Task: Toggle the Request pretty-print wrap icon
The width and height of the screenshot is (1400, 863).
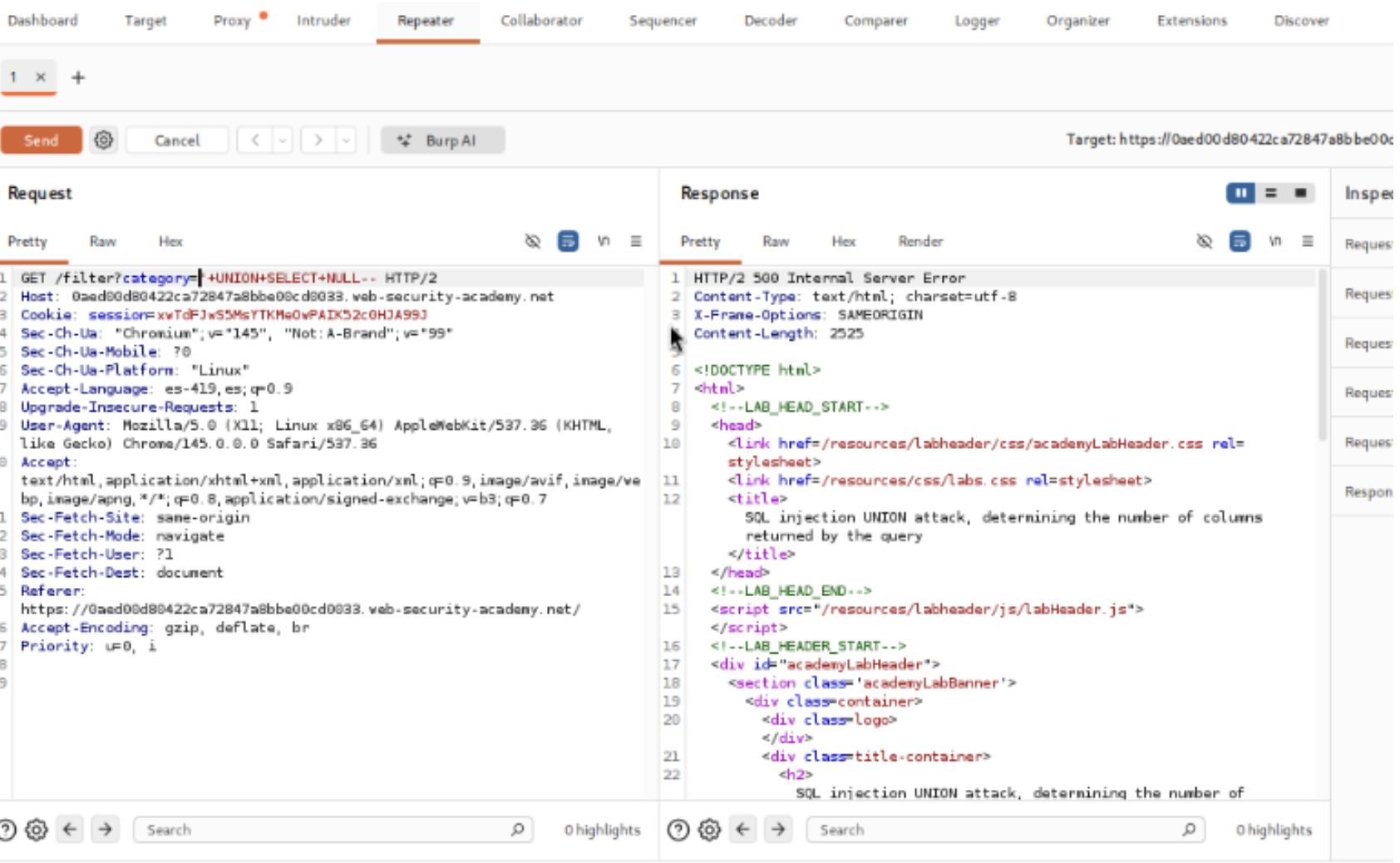Action: (x=568, y=242)
